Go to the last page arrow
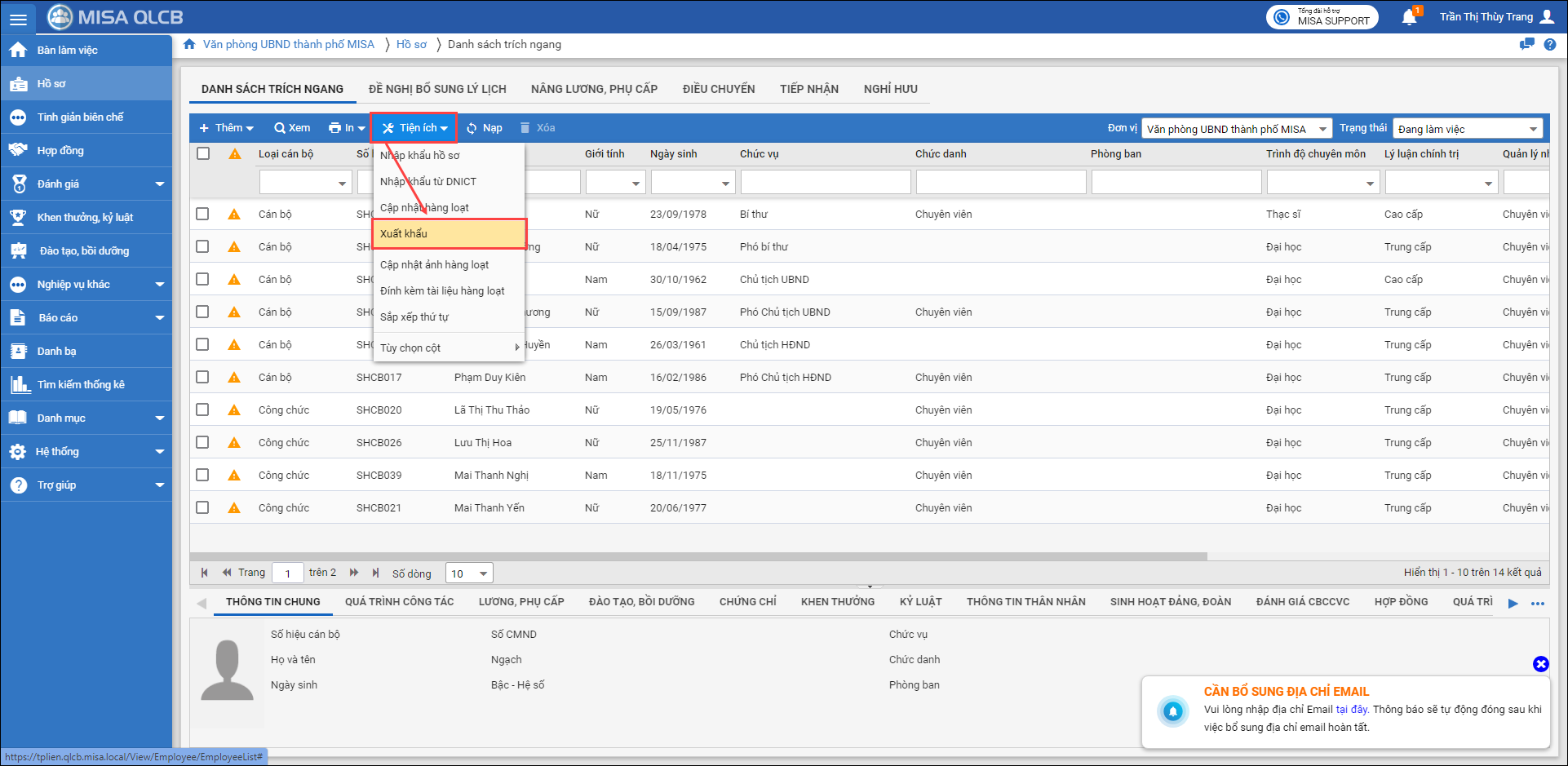This screenshot has height=766, width=1568. (x=375, y=573)
